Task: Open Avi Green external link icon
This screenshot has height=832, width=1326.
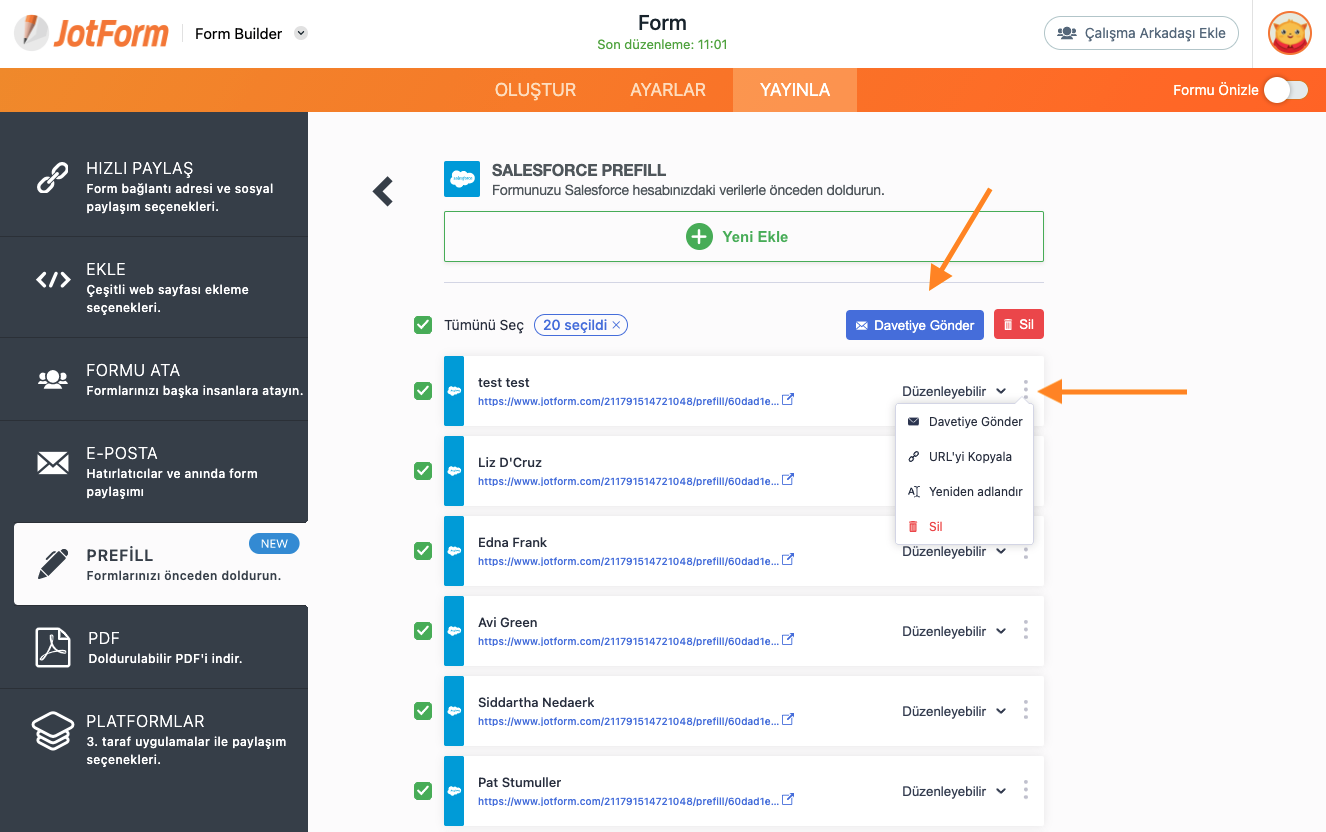Action: (x=788, y=640)
